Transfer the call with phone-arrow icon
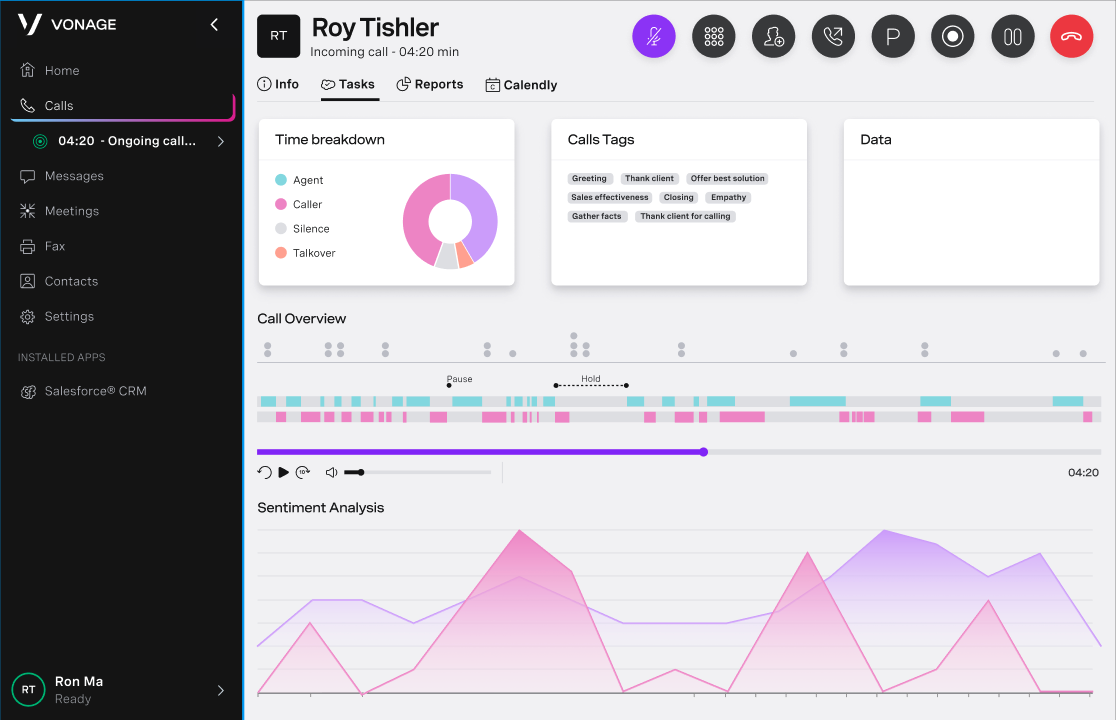The height and width of the screenshot is (720, 1116). pyautogui.click(x=833, y=36)
